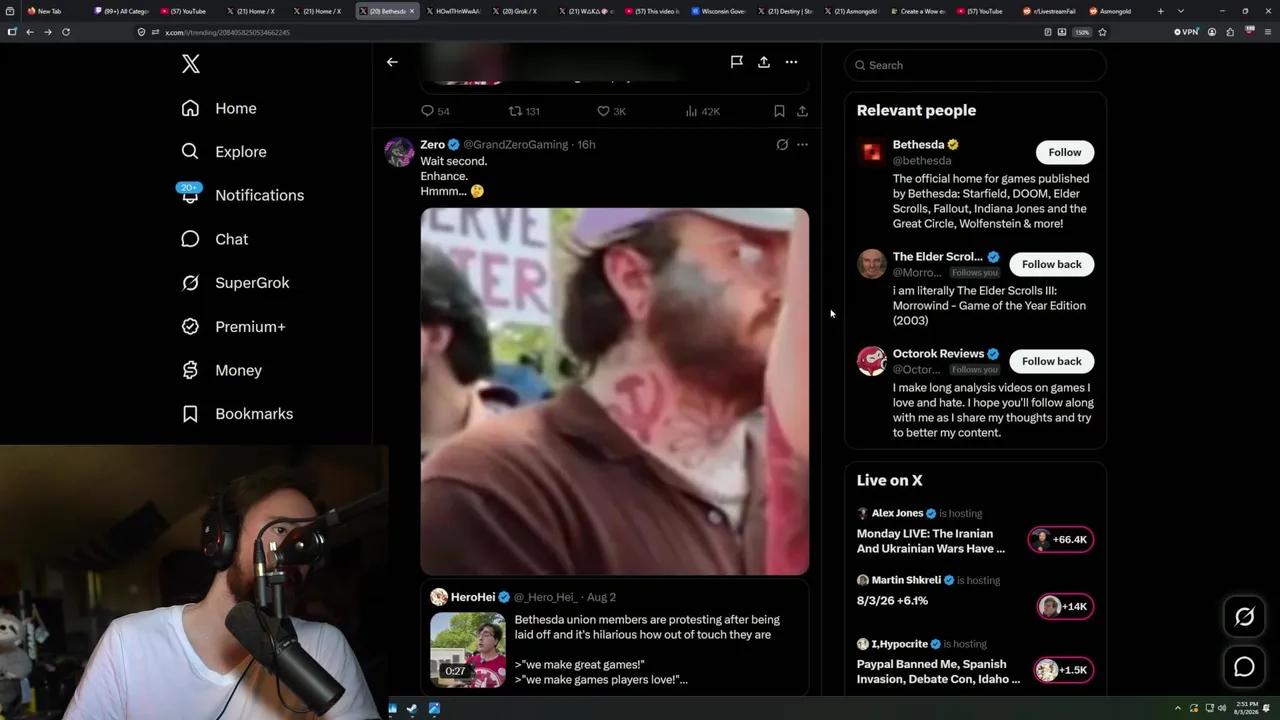Switch to the r/LivestreamFail browser tab
Image resolution: width=1280 pixels, height=720 pixels.
click(x=1052, y=11)
